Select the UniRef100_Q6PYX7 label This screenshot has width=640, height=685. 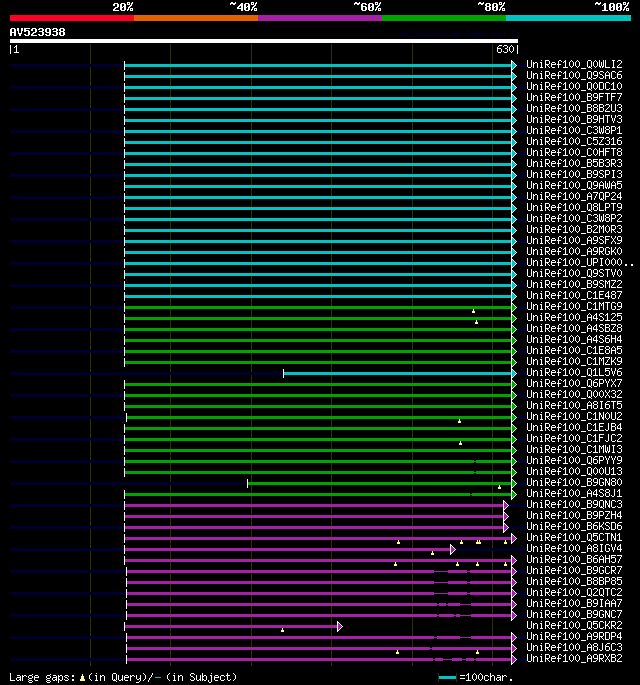(574, 384)
